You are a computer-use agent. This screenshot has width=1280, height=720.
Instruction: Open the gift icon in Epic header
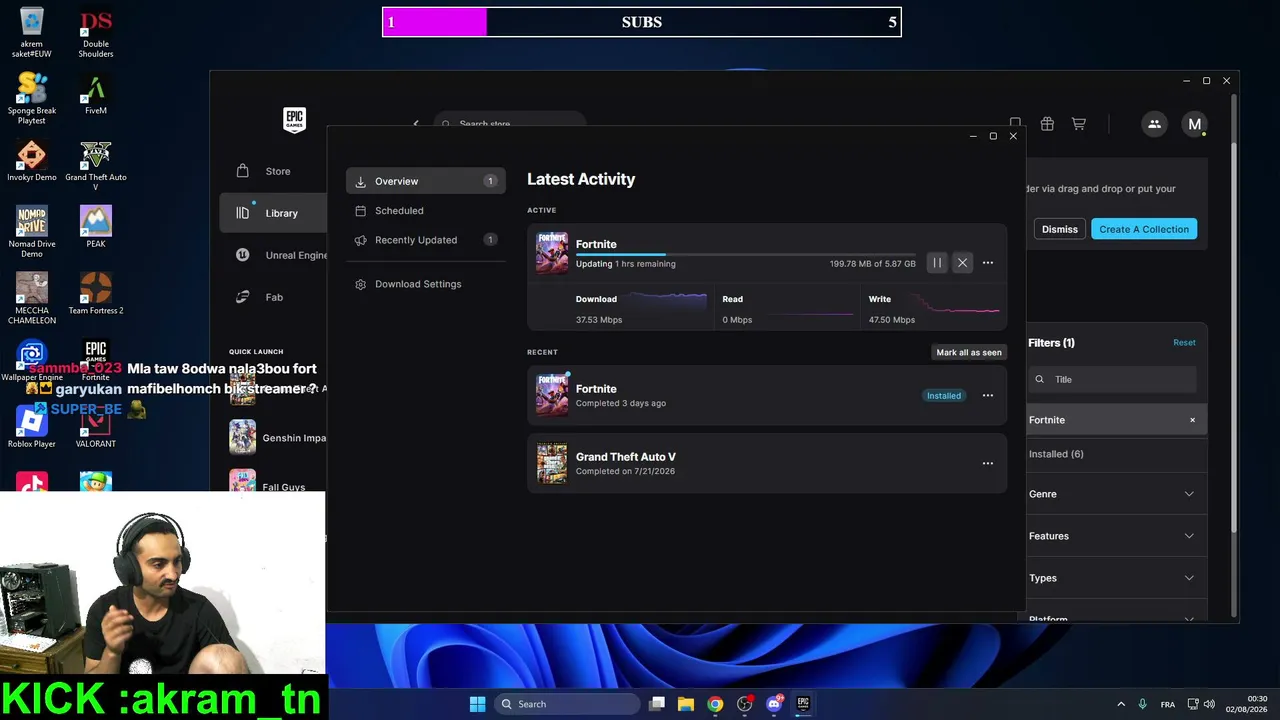click(x=1047, y=124)
